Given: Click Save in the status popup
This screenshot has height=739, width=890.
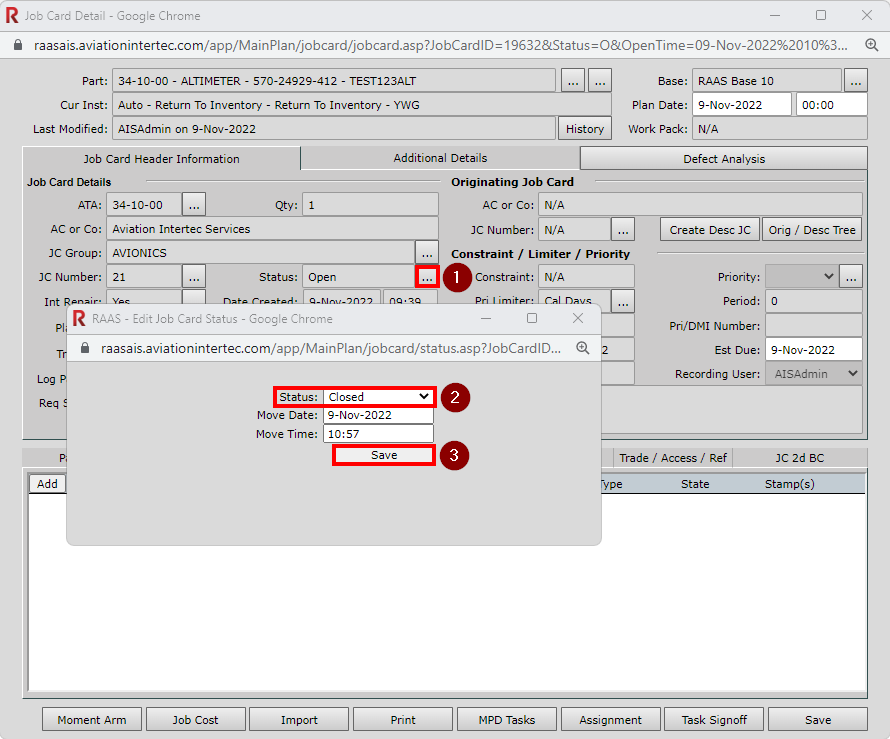Looking at the screenshot, I should [x=384, y=455].
